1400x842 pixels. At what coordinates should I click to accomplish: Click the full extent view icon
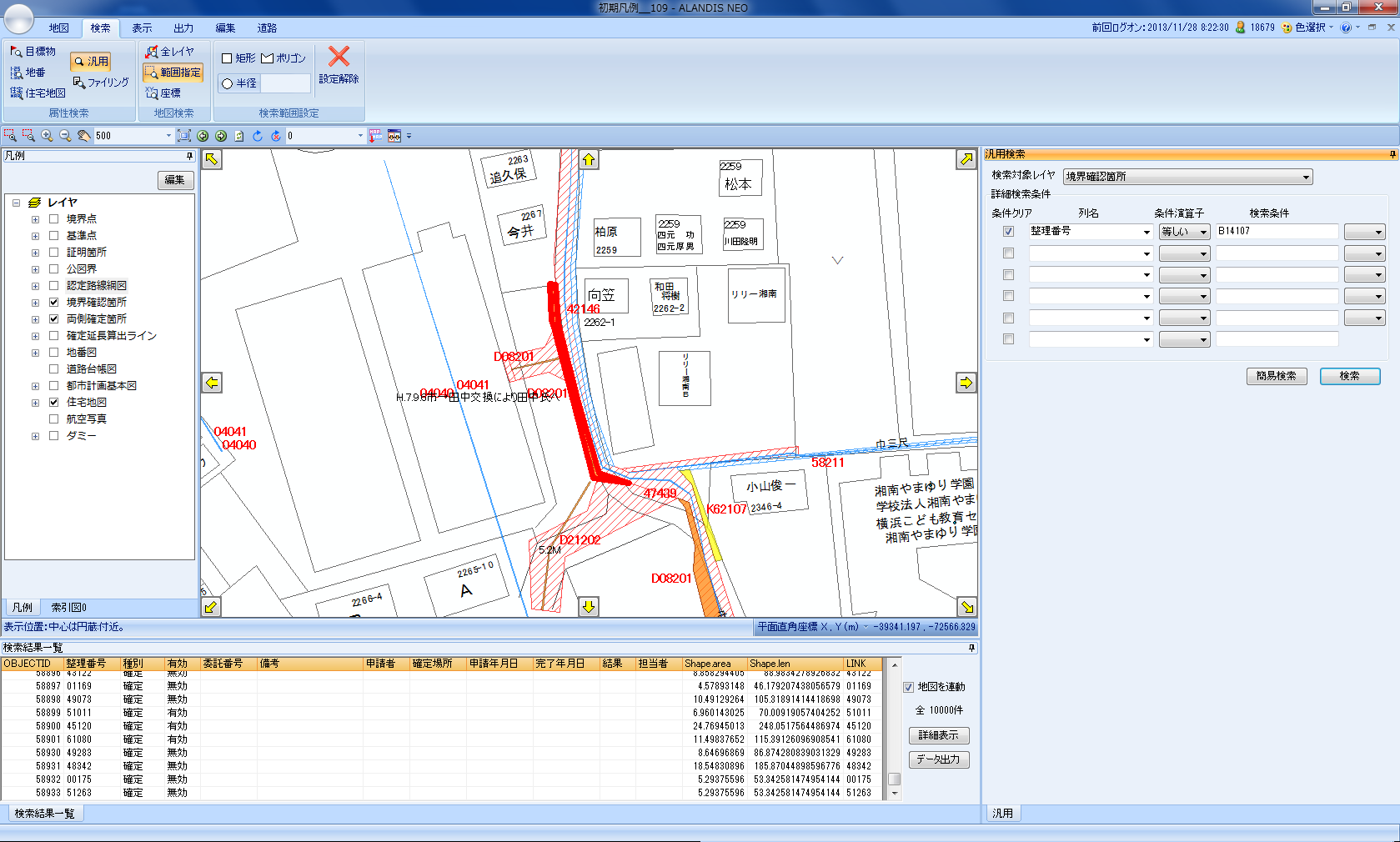[184, 136]
